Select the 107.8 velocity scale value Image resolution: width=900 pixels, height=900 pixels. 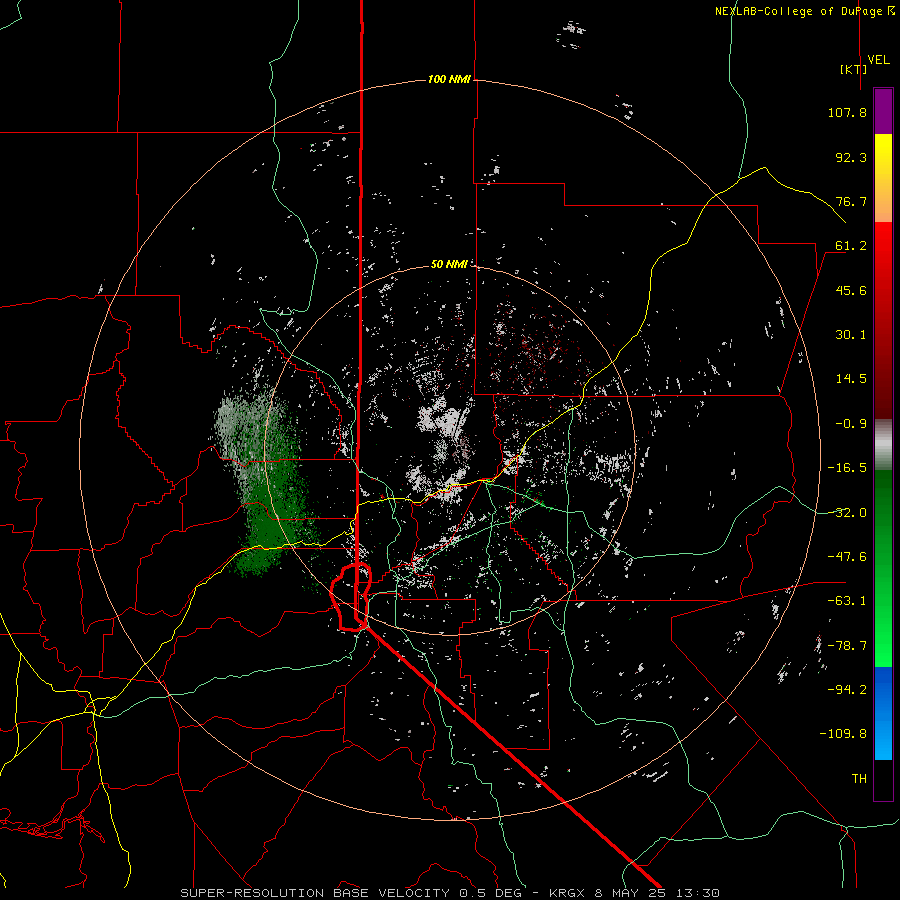847,112
